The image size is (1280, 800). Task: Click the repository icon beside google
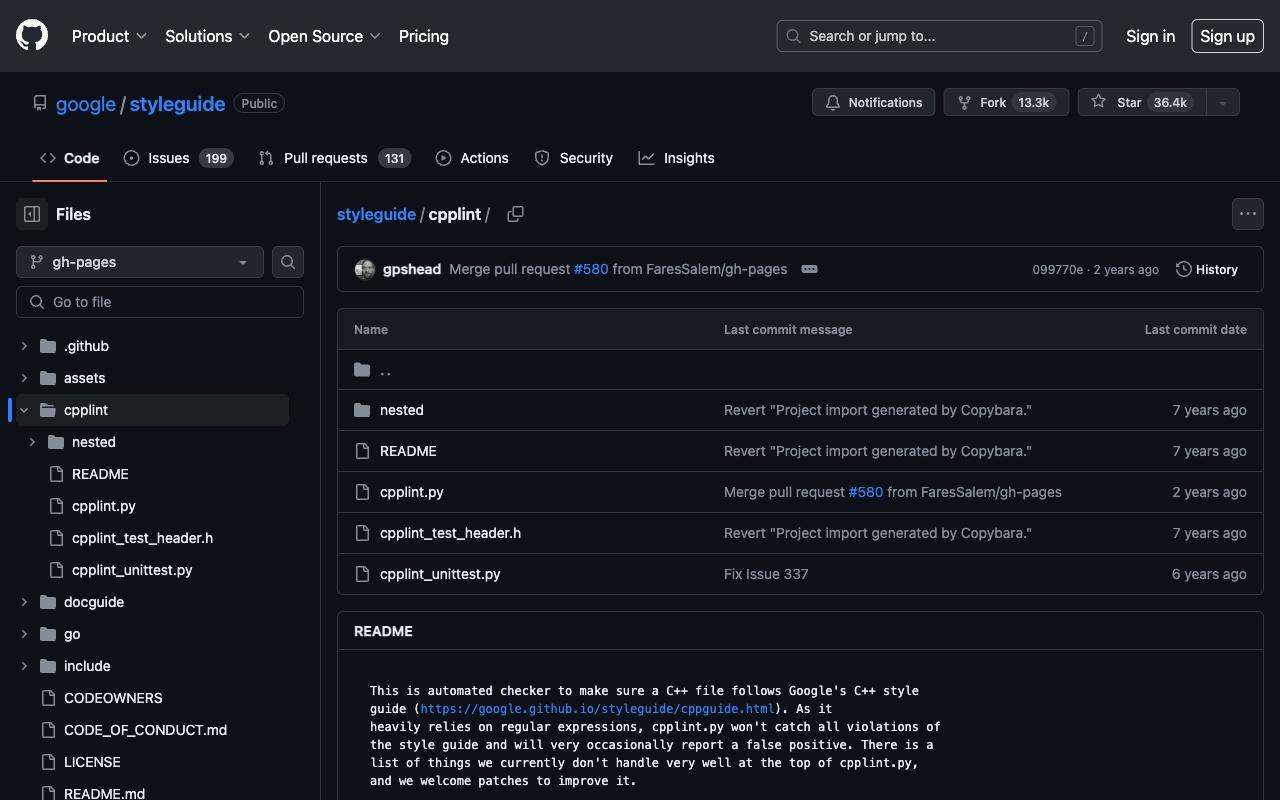(40, 103)
